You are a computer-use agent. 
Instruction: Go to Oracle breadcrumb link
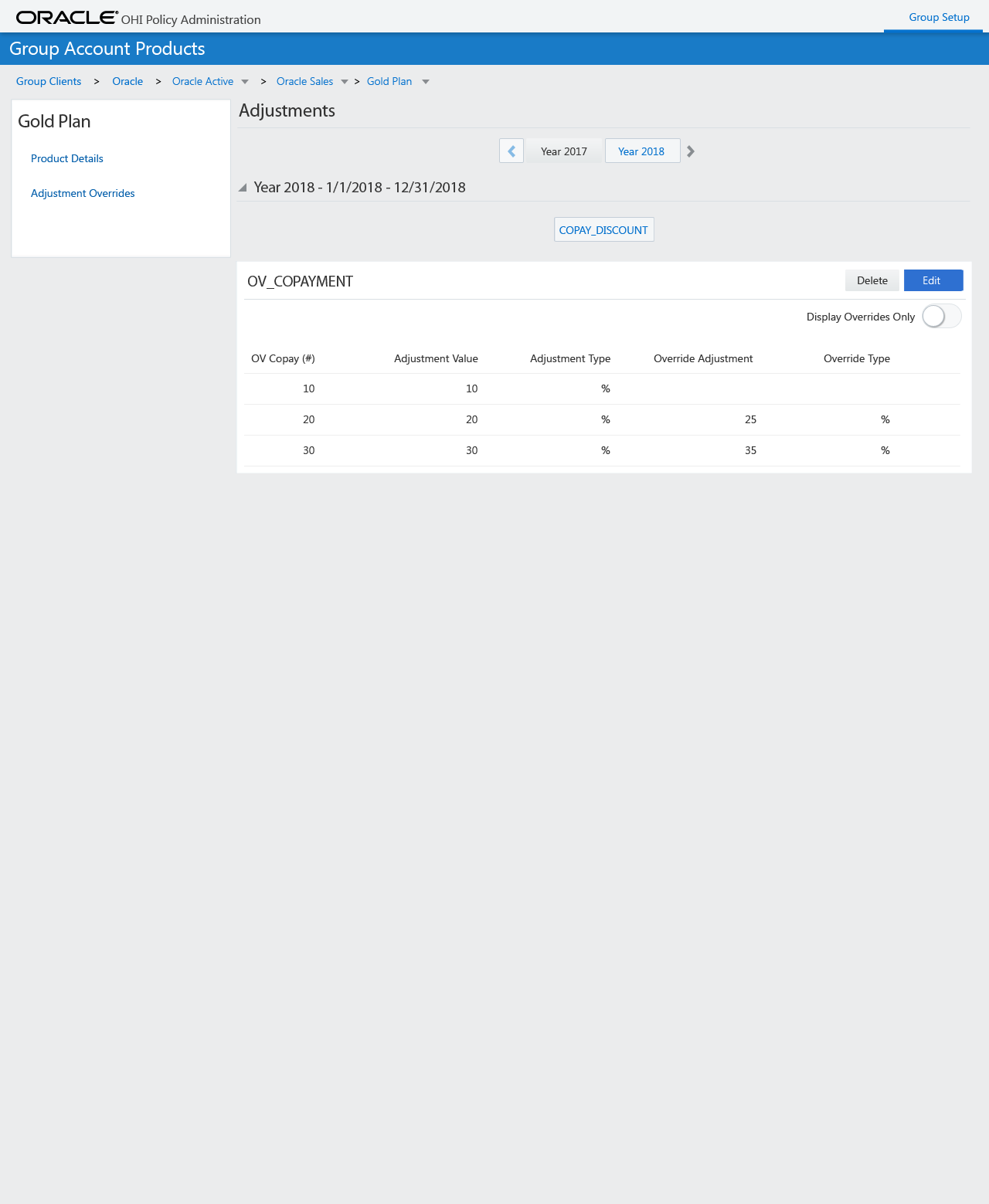127,81
